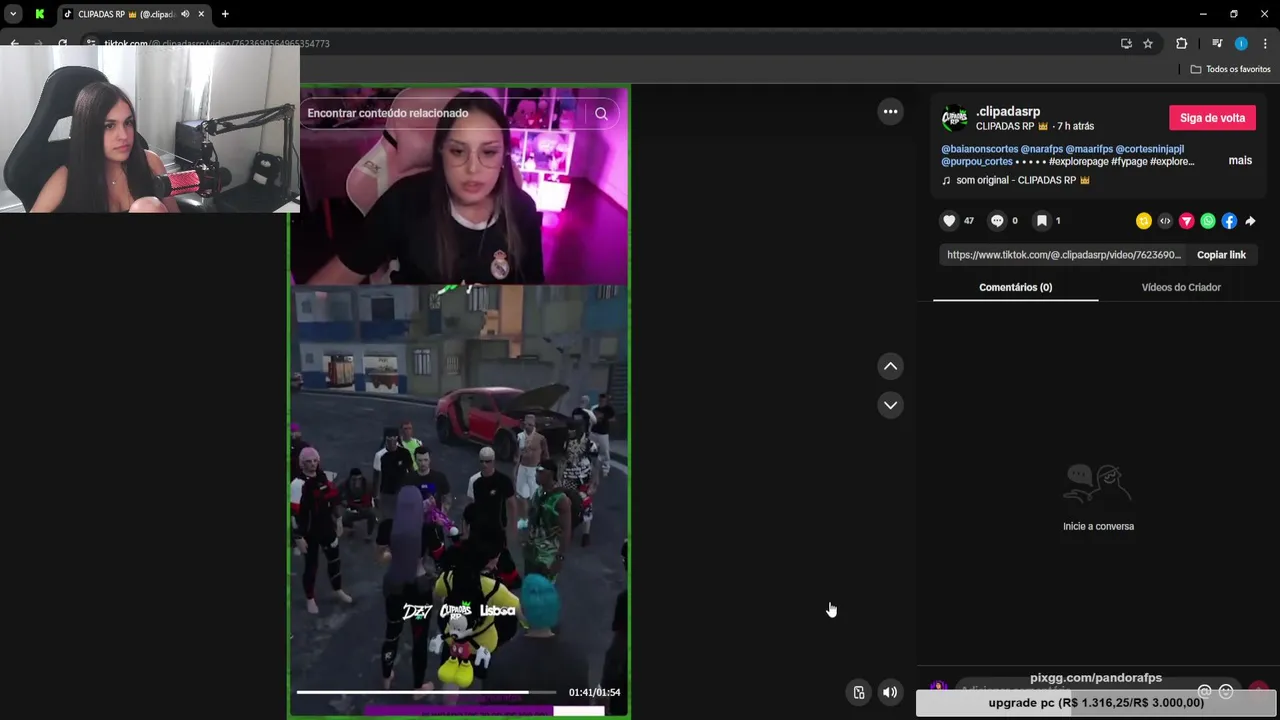Click the install app icon in the address bar
The image size is (1280, 720).
1126,44
